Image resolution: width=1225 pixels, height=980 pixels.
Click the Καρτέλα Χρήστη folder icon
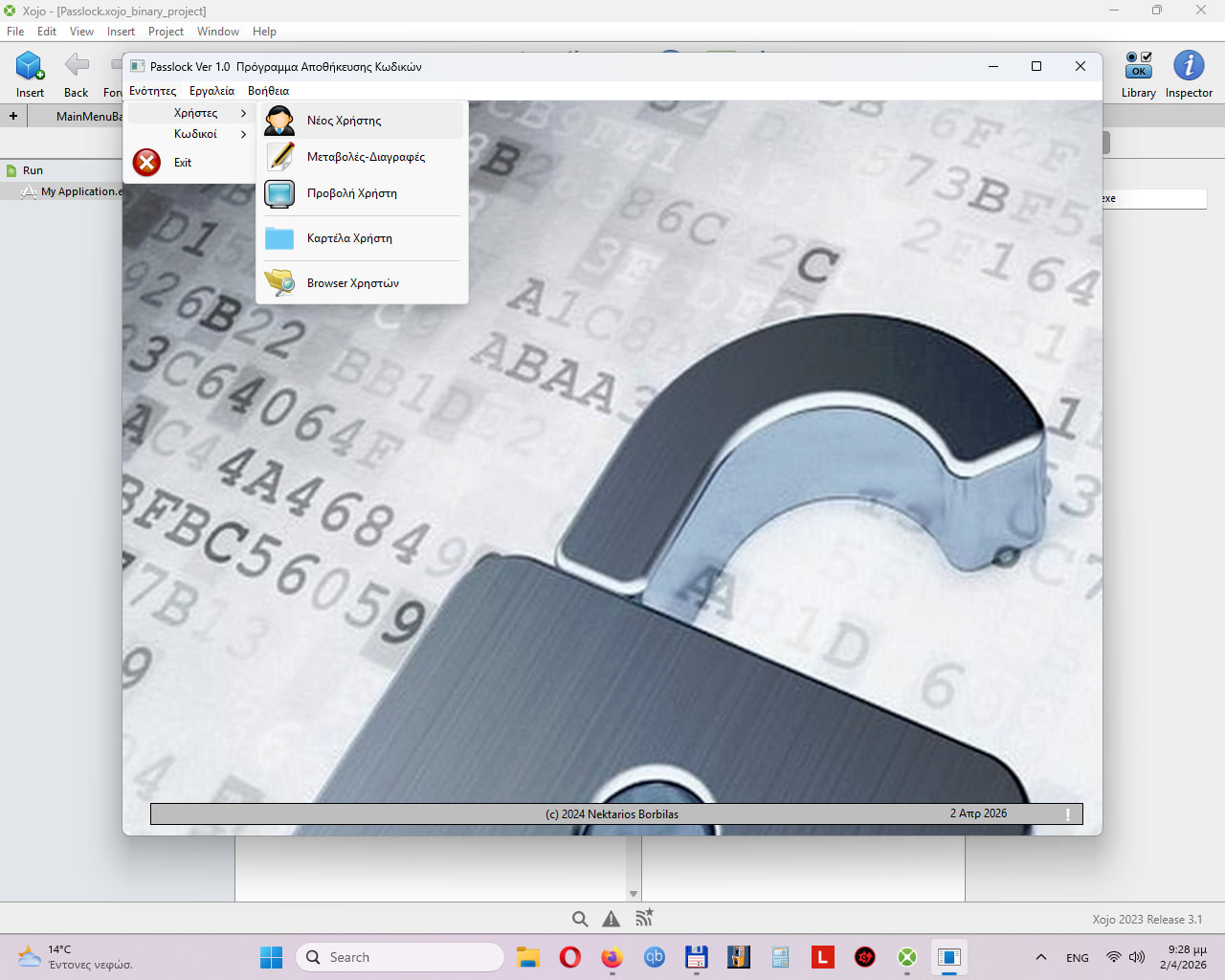tap(279, 238)
